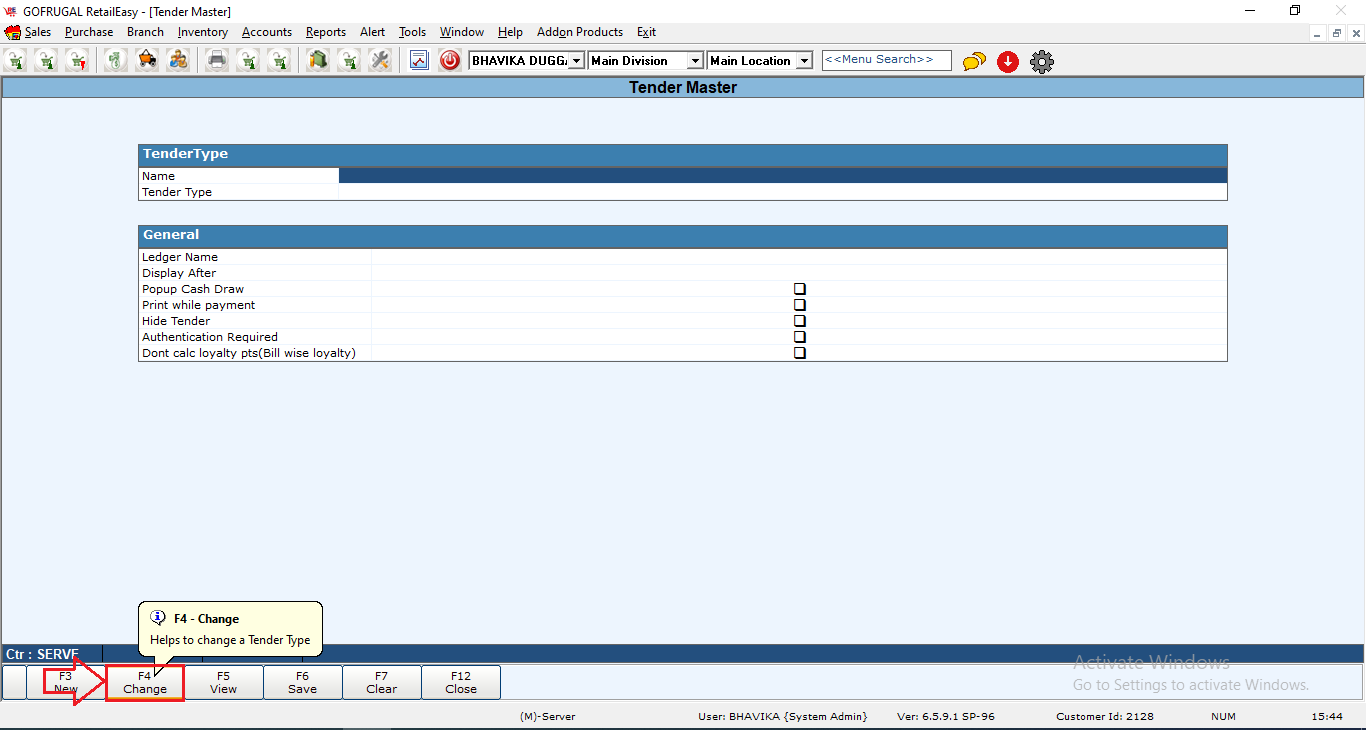The width and height of the screenshot is (1366, 730).
Task: Open the green inventory box toolbar icon
Action: [x=318, y=61]
